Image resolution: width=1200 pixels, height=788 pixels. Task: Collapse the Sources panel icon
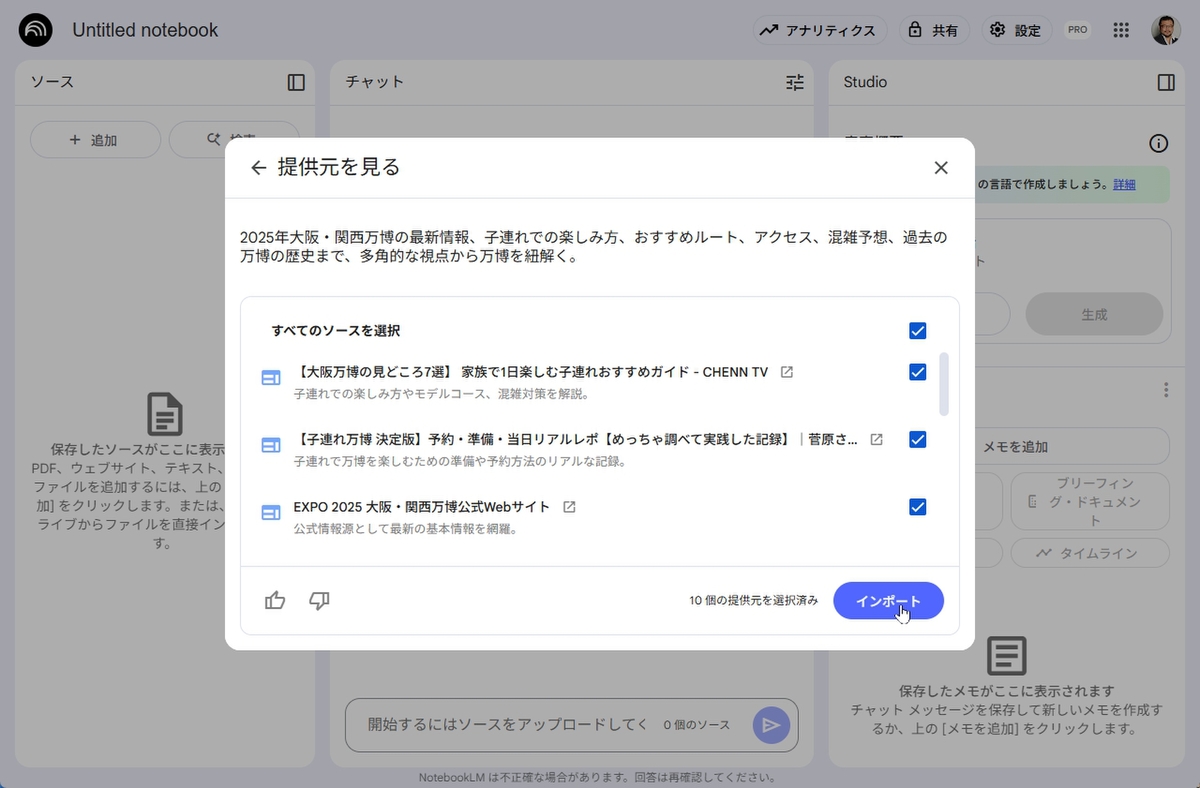pos(296,82)
